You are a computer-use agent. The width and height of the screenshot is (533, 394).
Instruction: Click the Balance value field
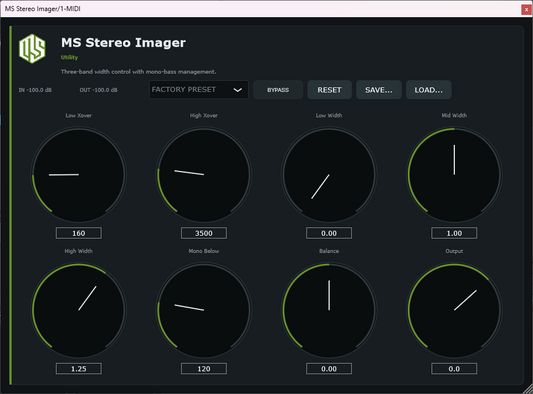(329, 369)
